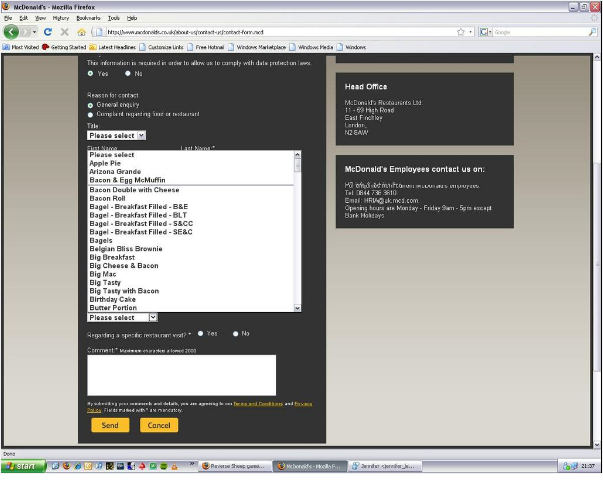Screen dimensions: 603x481
Task: Open the View menu
Action: 40,18
